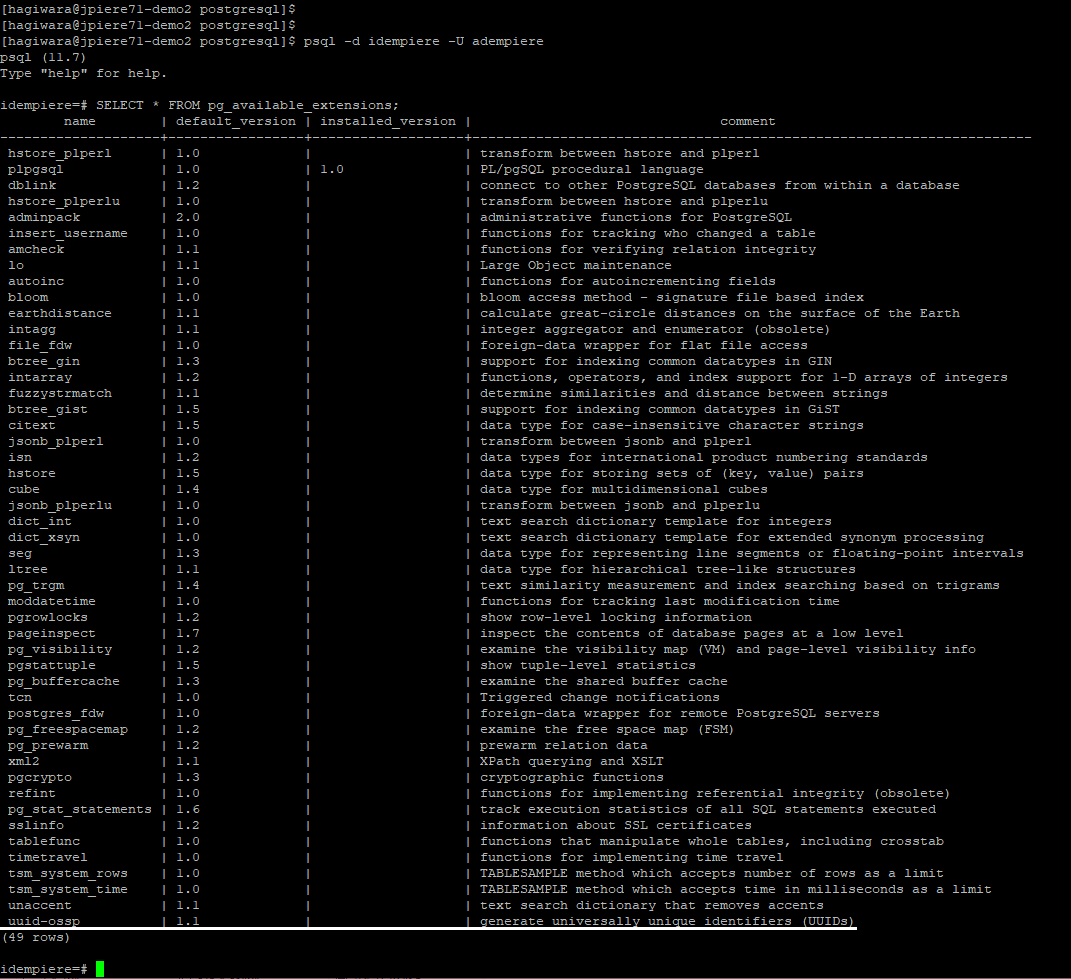Select the dblink row in the table

tap(31, 184)
